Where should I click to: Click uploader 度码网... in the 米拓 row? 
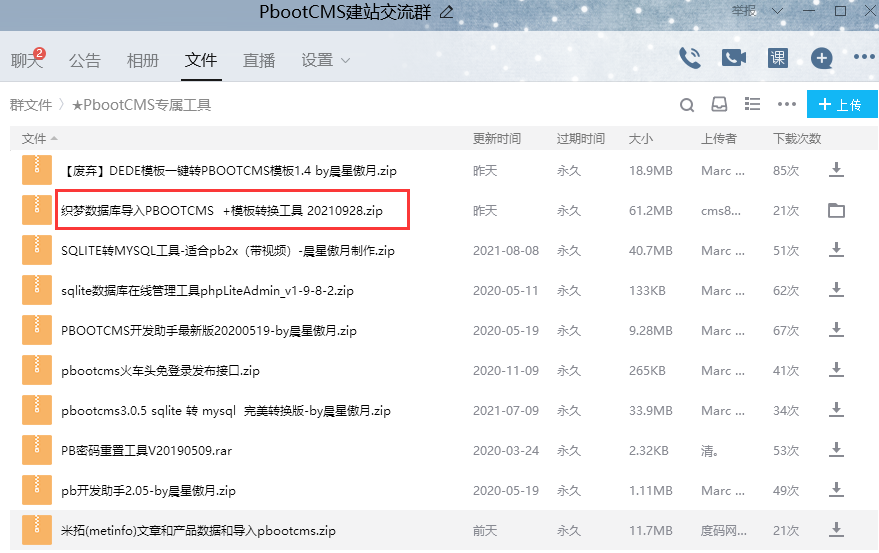724,531
